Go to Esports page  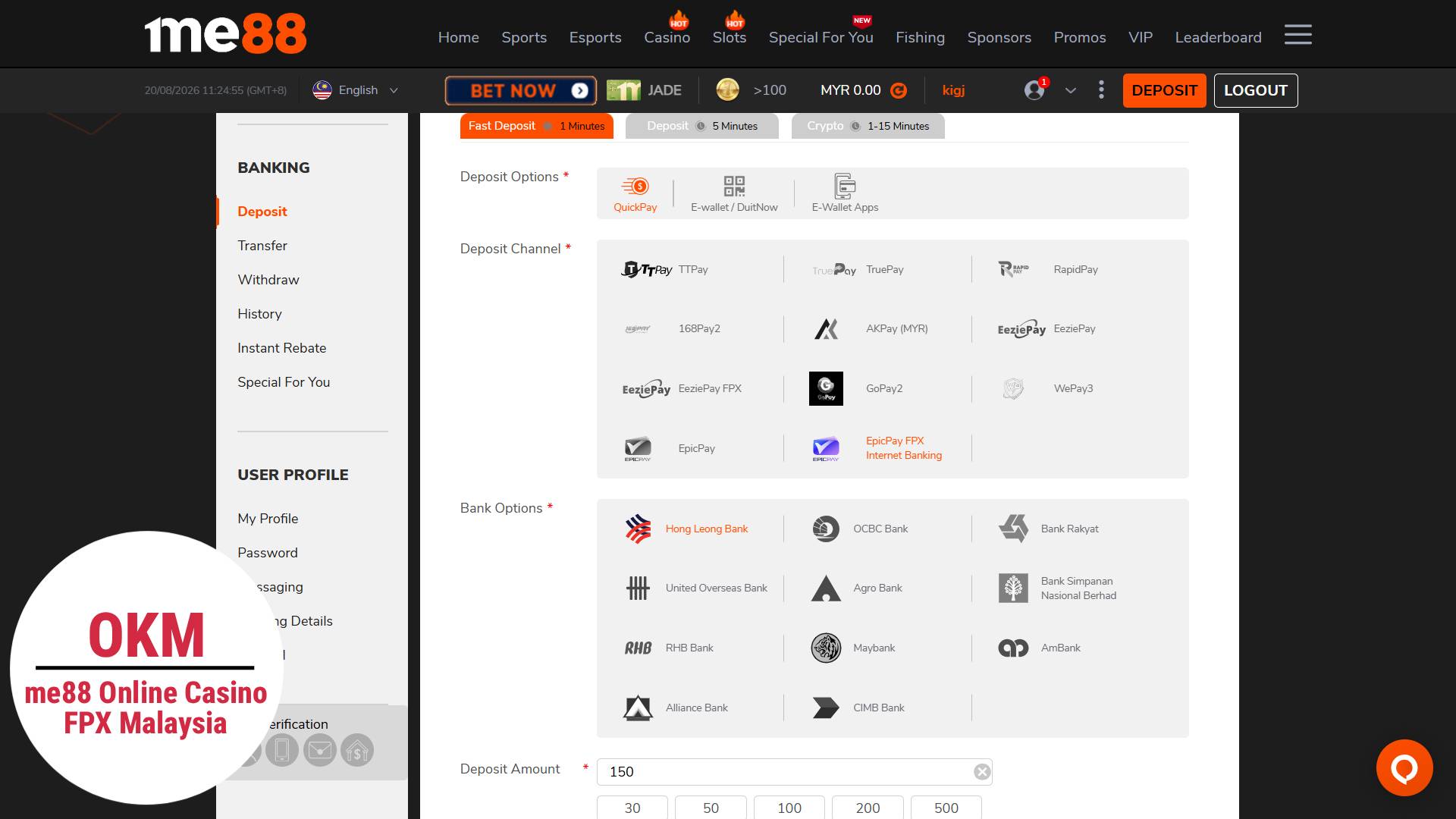click(x=595, y=37)
